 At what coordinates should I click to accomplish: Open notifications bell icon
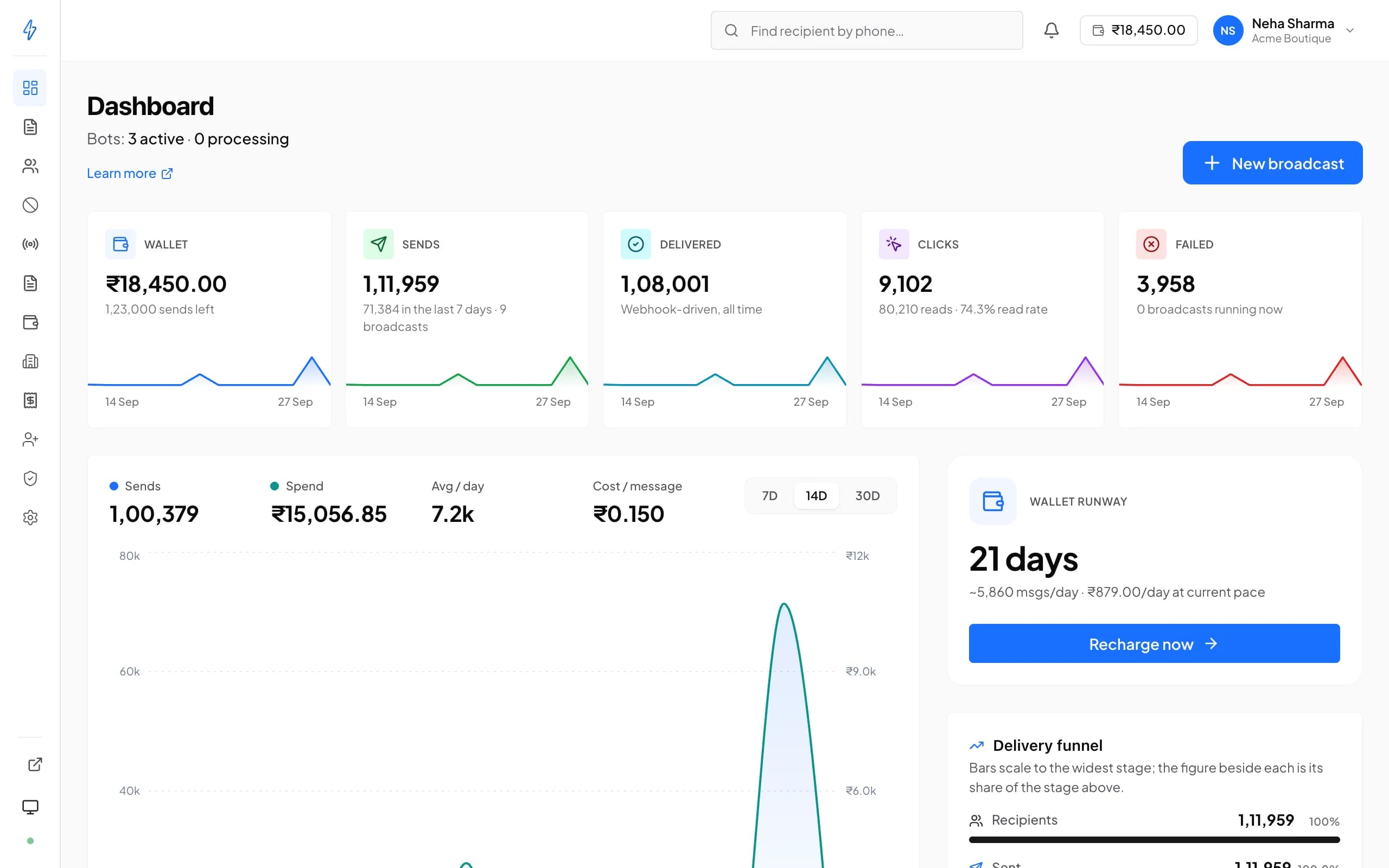click(1051, 30)
